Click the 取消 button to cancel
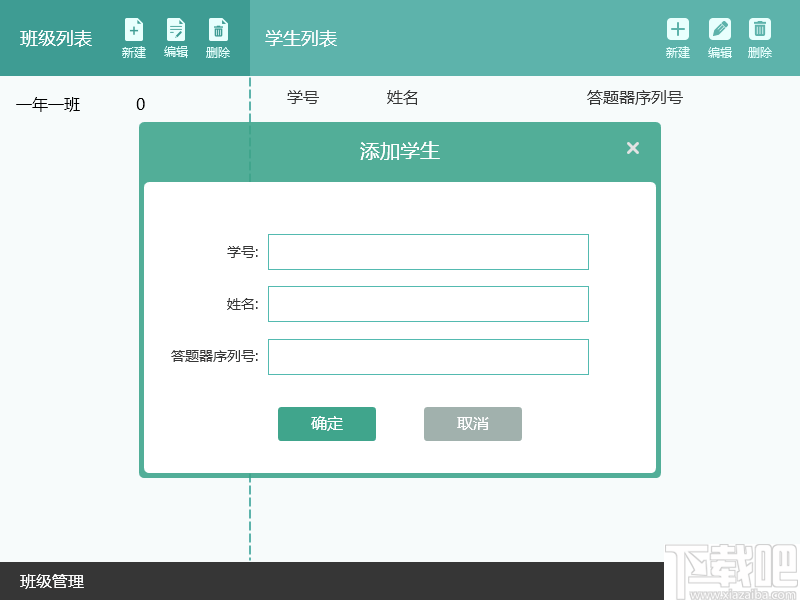The height and width of the screenshot is (600, 800). (472, 423)
